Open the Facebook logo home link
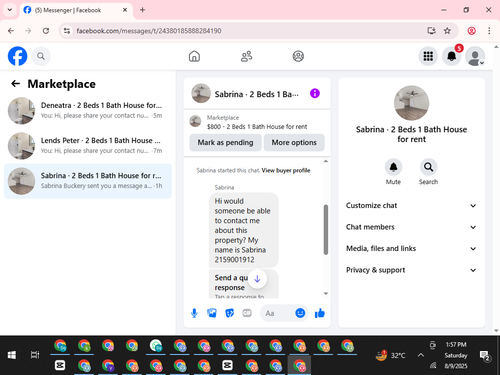This screenshot has height=375, width=500. pos(17,56)
